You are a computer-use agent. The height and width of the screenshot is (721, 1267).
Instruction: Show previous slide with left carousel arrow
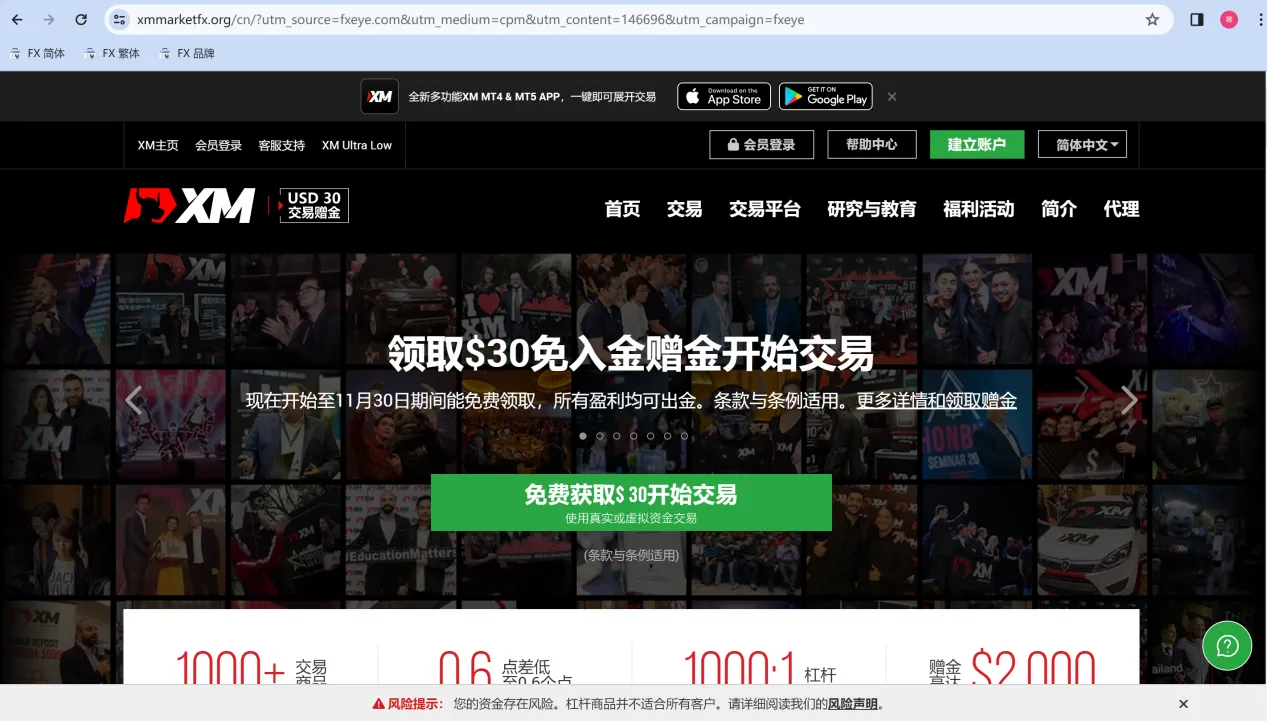click(134, 400)
